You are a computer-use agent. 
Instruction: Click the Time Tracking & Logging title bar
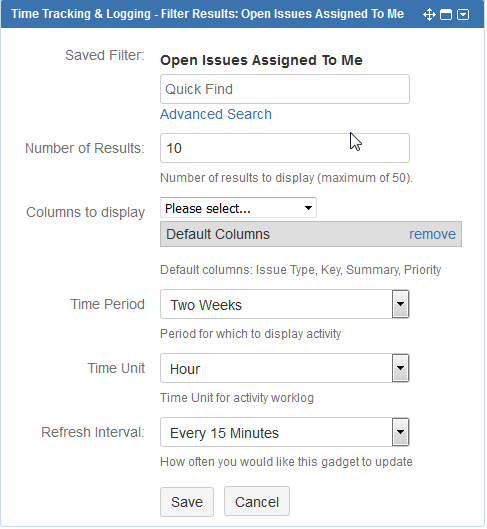click(208, 14)
